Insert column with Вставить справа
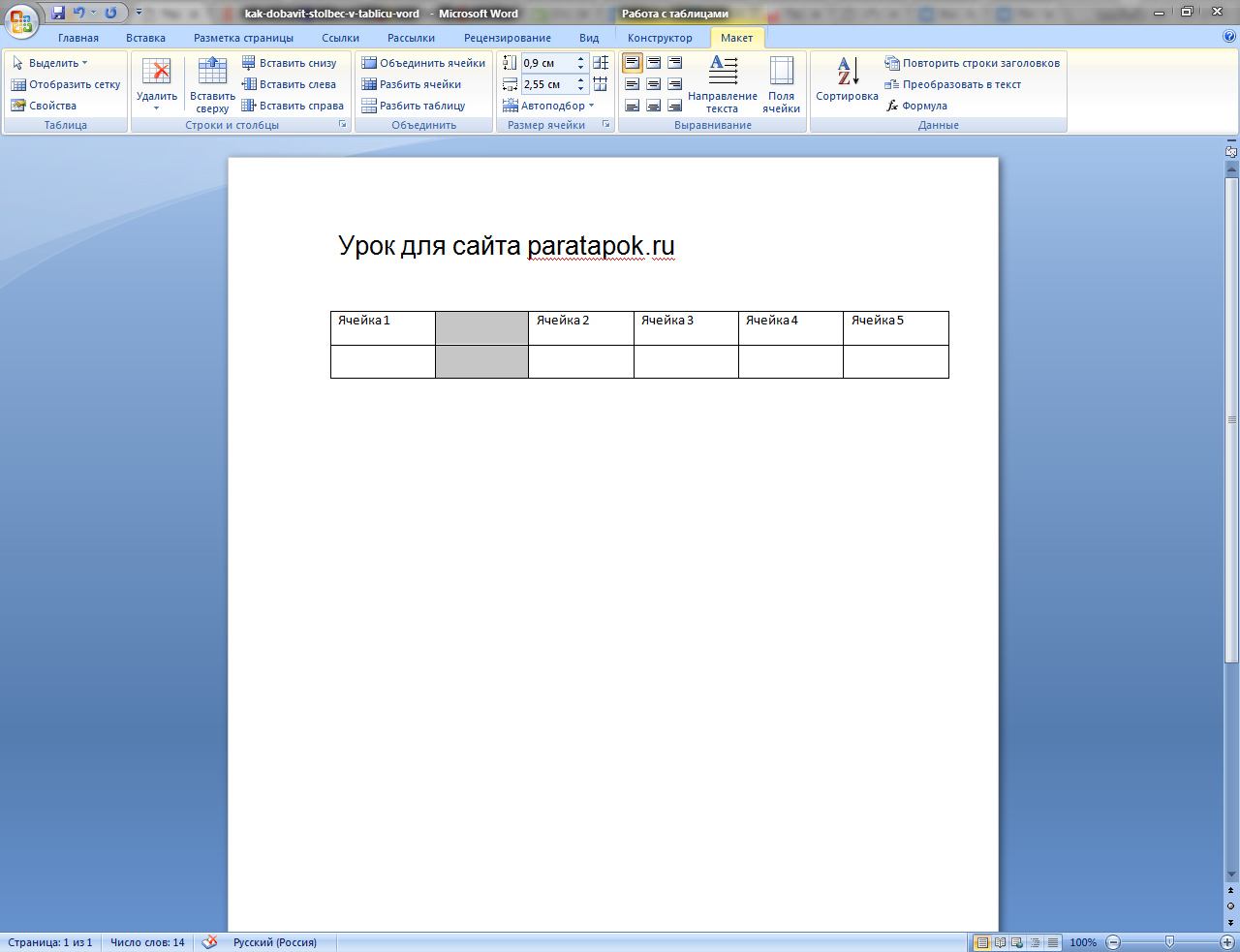This screenshot has height=952, width=1240. click(x=293, y=106)
